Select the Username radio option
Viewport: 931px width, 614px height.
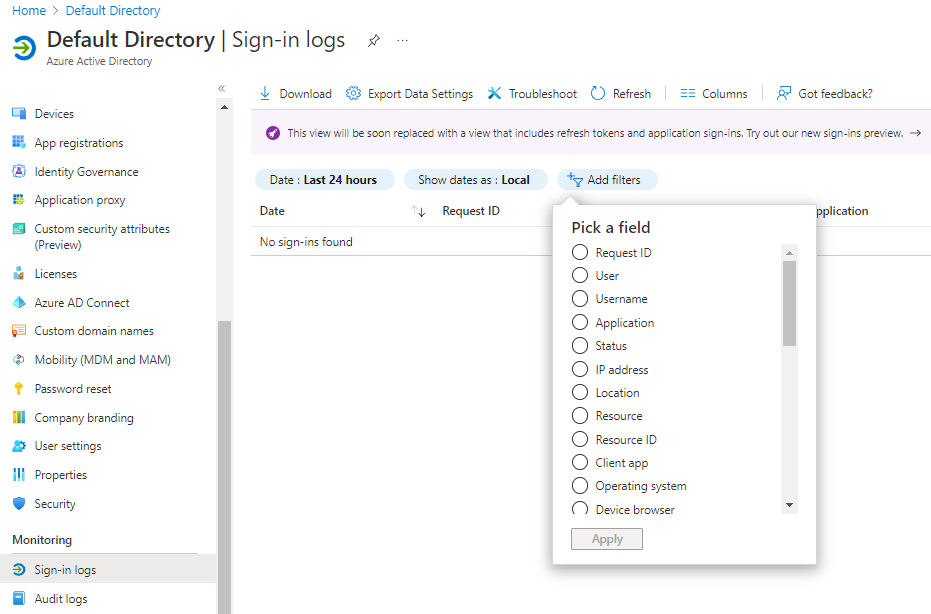tap(579, 299)
